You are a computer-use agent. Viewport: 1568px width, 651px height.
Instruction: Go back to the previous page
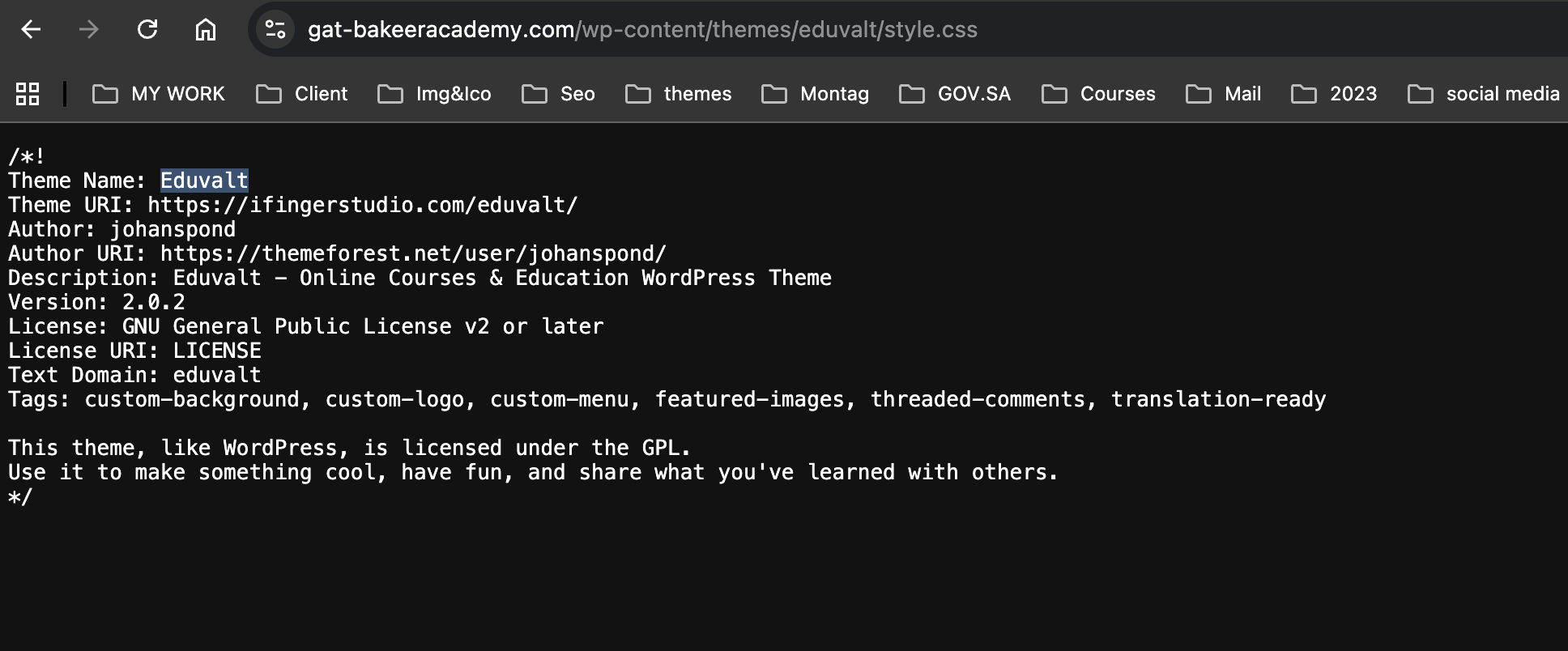tap(31, 30)
